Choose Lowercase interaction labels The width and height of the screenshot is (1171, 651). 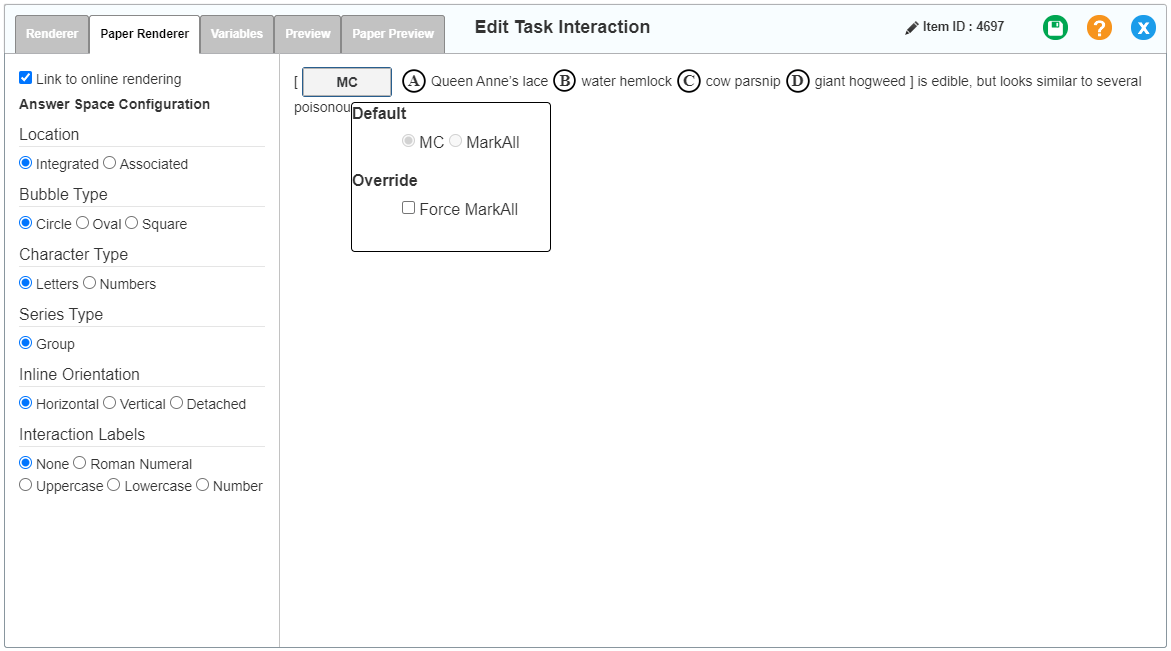pos(114,485)
